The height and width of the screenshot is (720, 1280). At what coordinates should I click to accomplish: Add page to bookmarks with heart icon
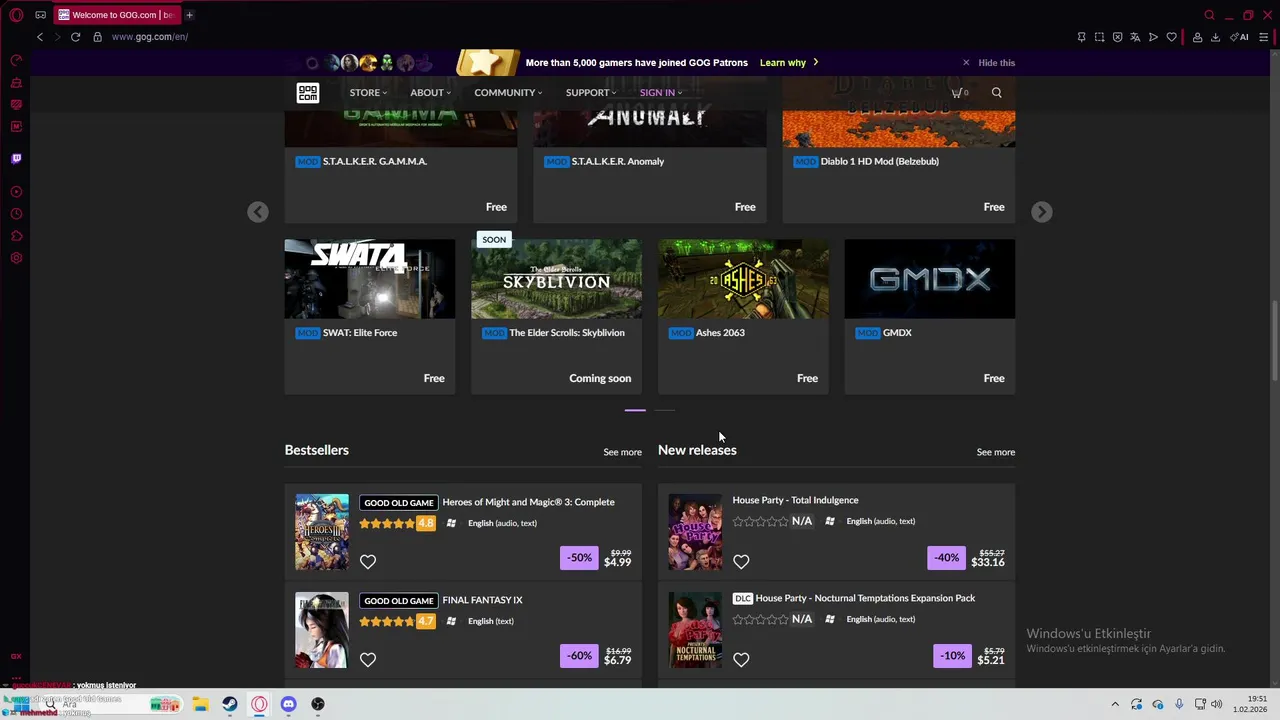pyautogui.click(x=1171, y=37)
